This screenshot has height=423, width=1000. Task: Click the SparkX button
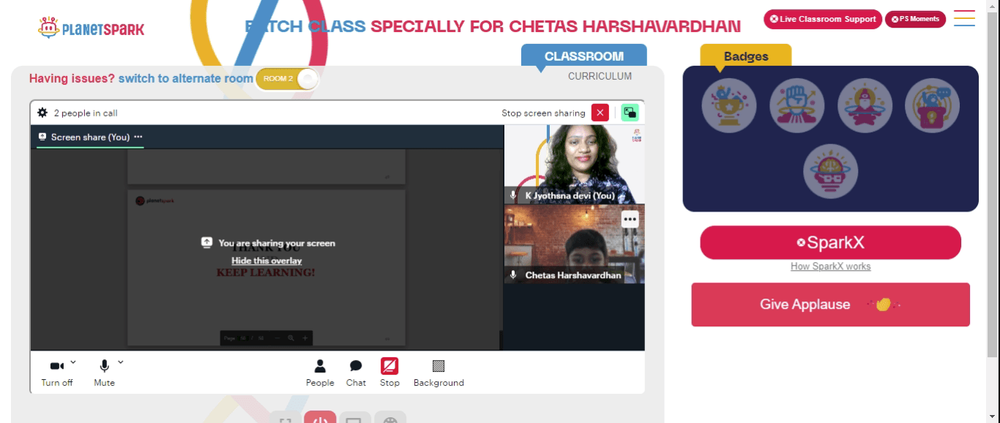tap(830, 242)
